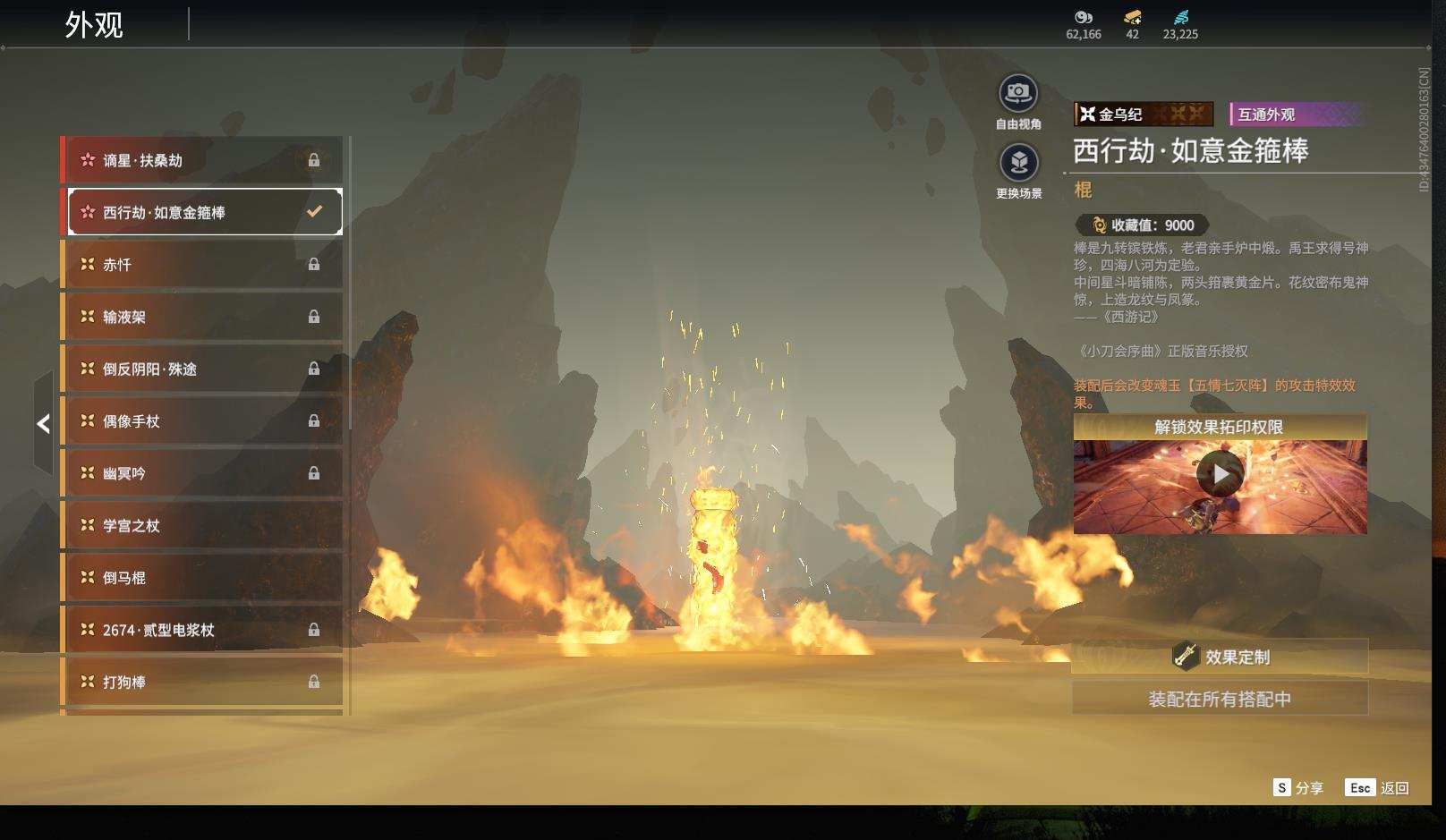1446x840 pixels.
Task: Click the ticket count 42
Action: pyautogui.click(x=1133, y=35)
